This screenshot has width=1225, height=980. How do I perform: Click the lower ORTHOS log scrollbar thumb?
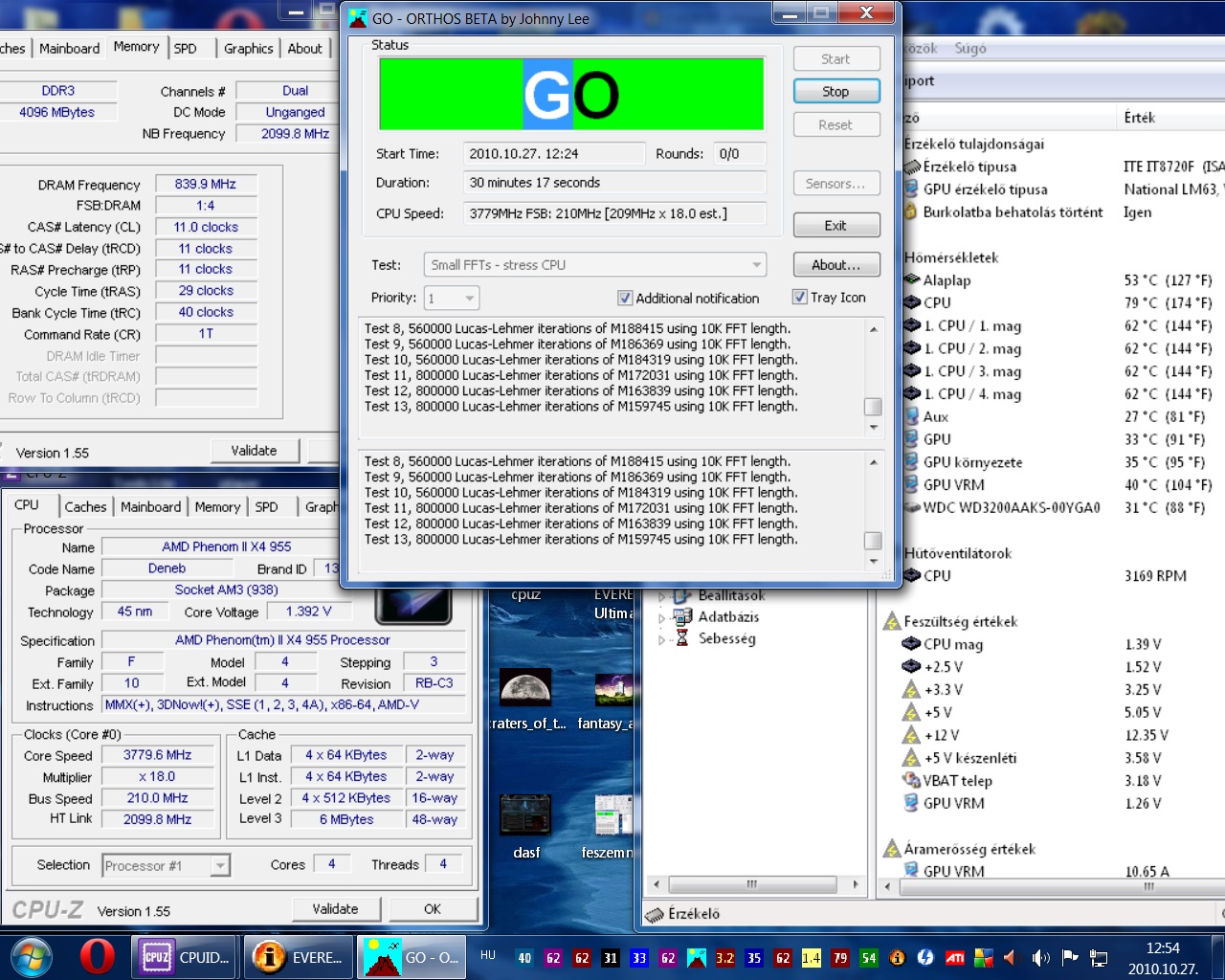[873, 540]
